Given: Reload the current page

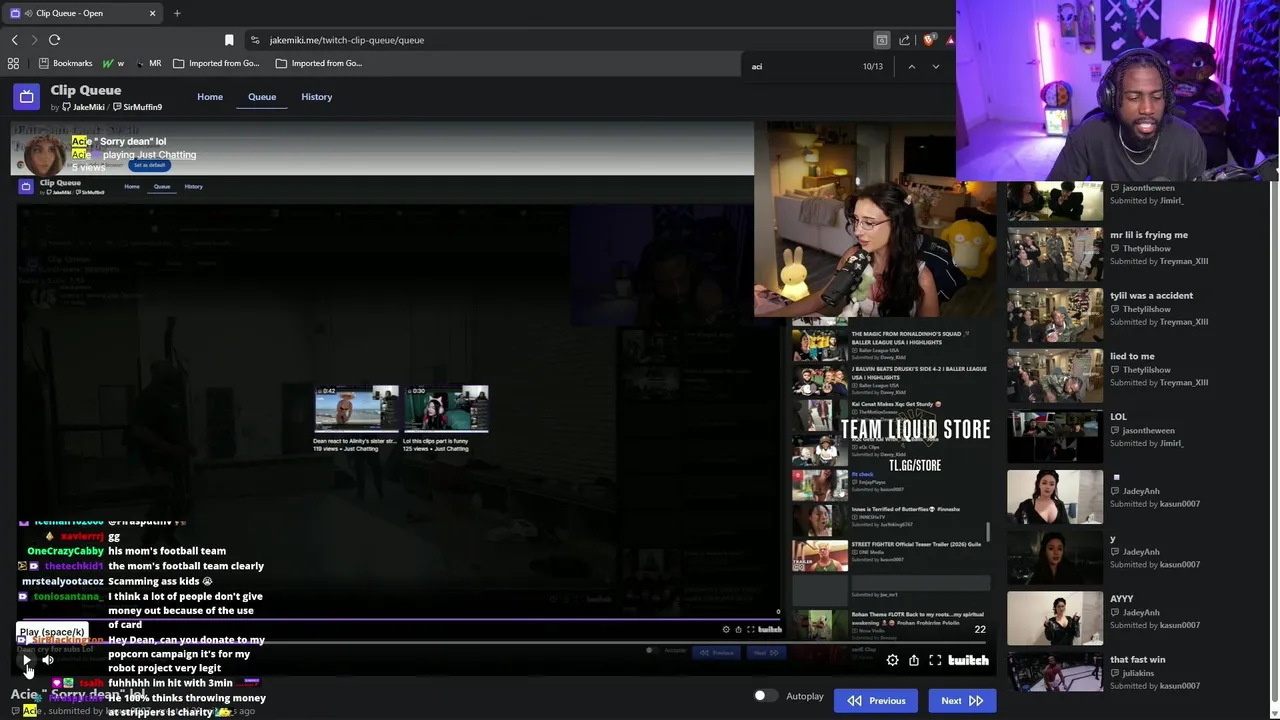Looking at the screenshot, I should click(54, 40).
